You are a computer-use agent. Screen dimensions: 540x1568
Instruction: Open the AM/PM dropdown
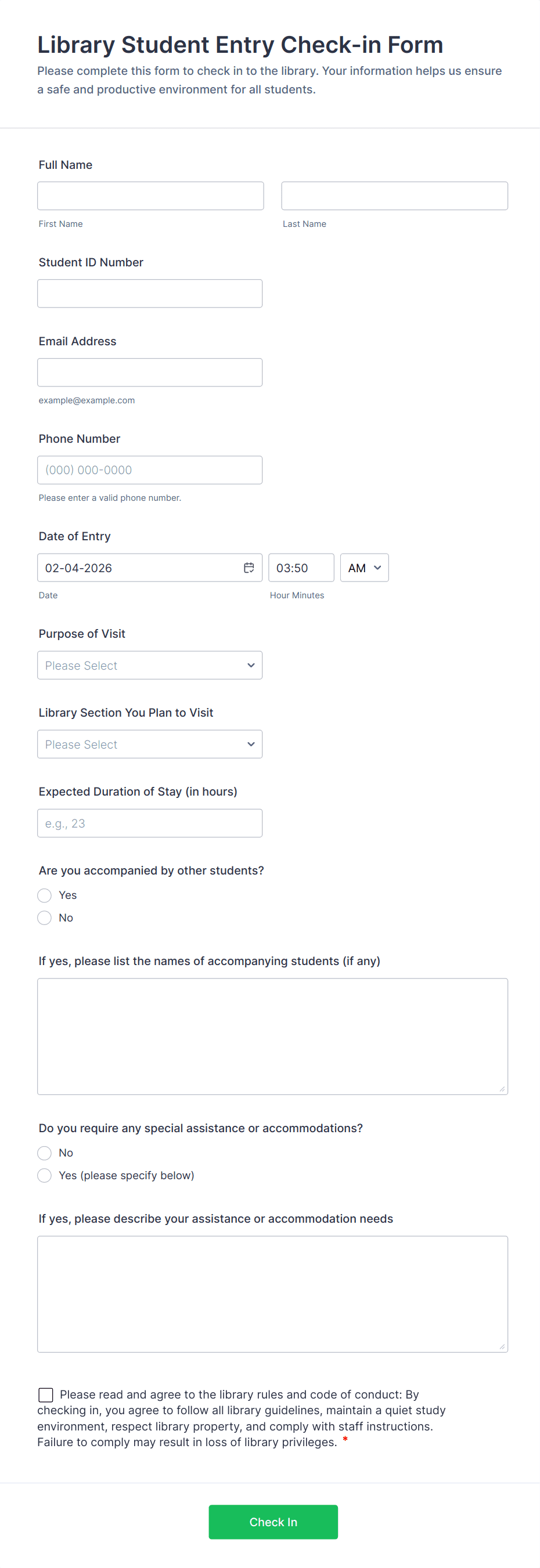click(x=364, y=568)
